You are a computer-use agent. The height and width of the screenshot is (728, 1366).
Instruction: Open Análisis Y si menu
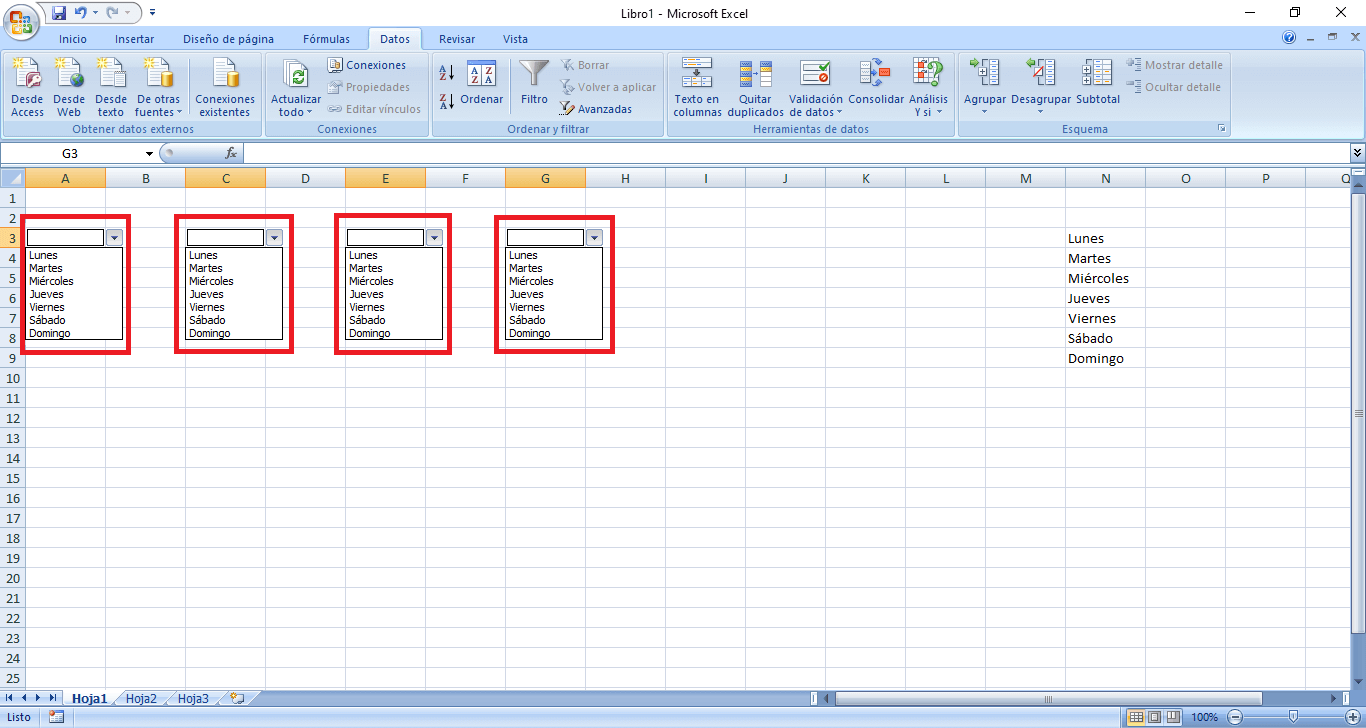click(x=928, y=88)
